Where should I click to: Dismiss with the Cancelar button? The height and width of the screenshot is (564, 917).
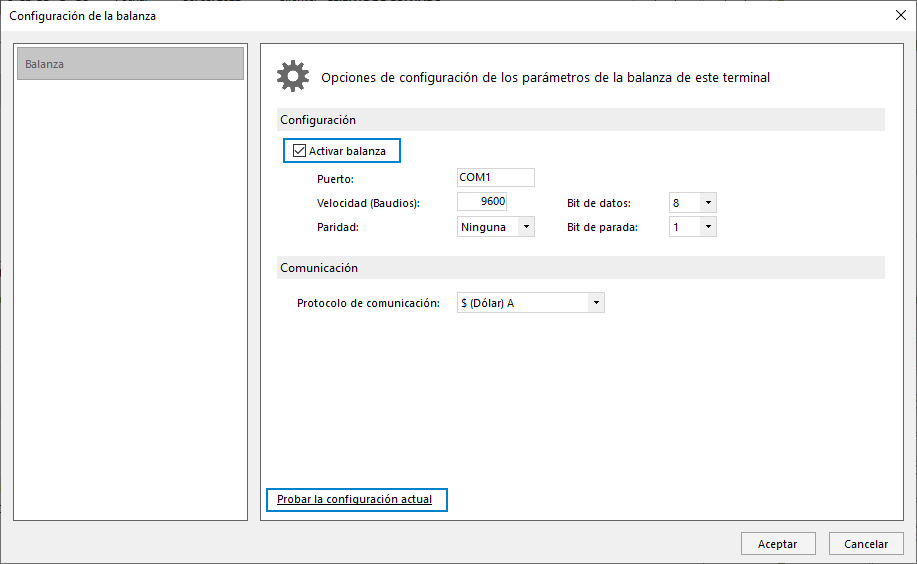coord(866,544)
